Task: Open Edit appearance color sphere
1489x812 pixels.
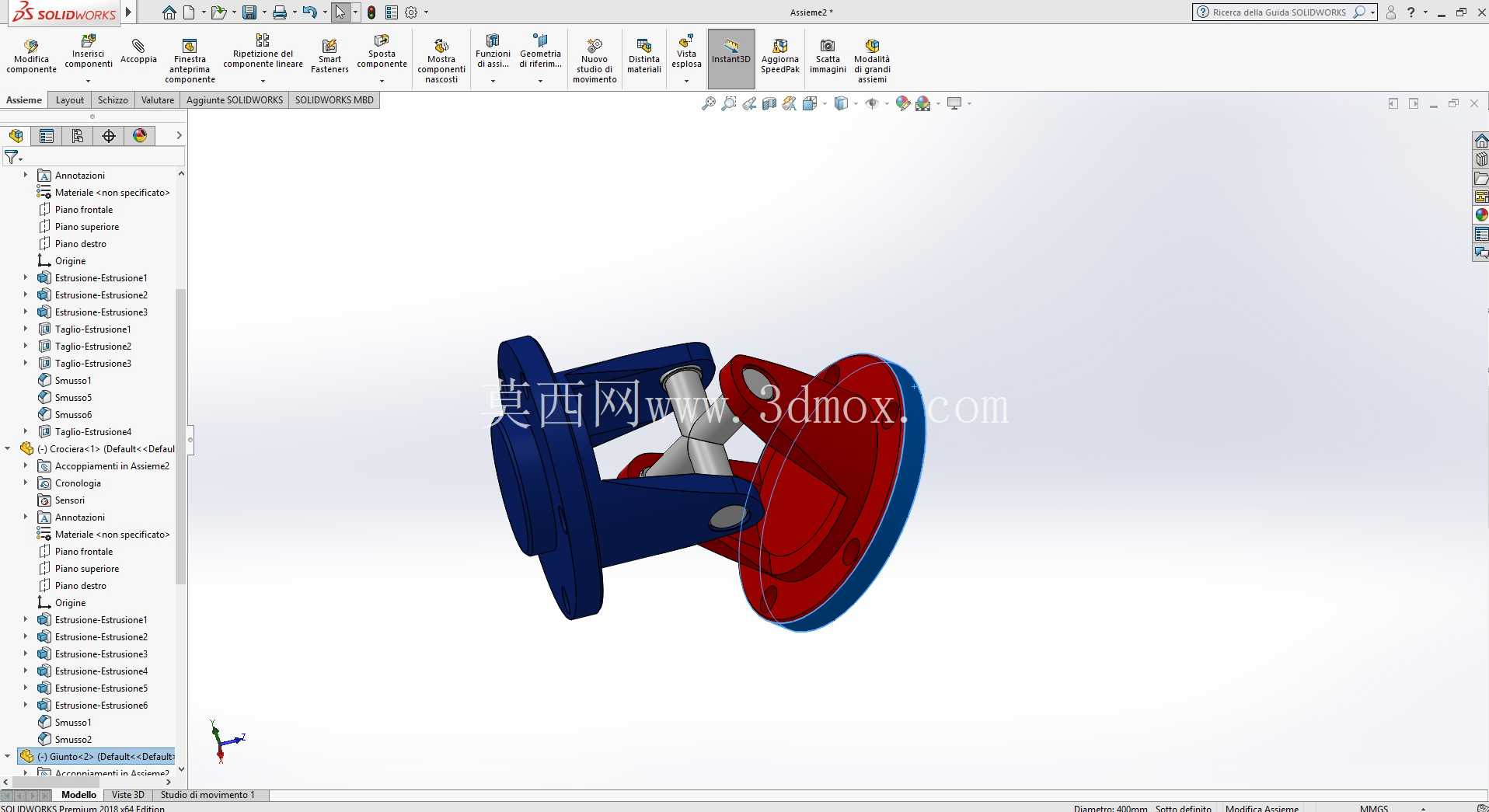Action: 902,103
